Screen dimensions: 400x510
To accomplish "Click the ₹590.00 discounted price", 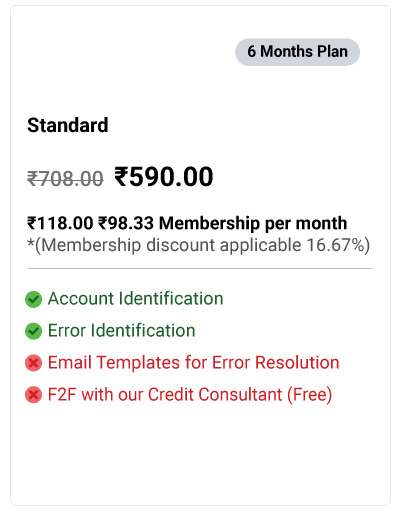I will pos(164,177).
